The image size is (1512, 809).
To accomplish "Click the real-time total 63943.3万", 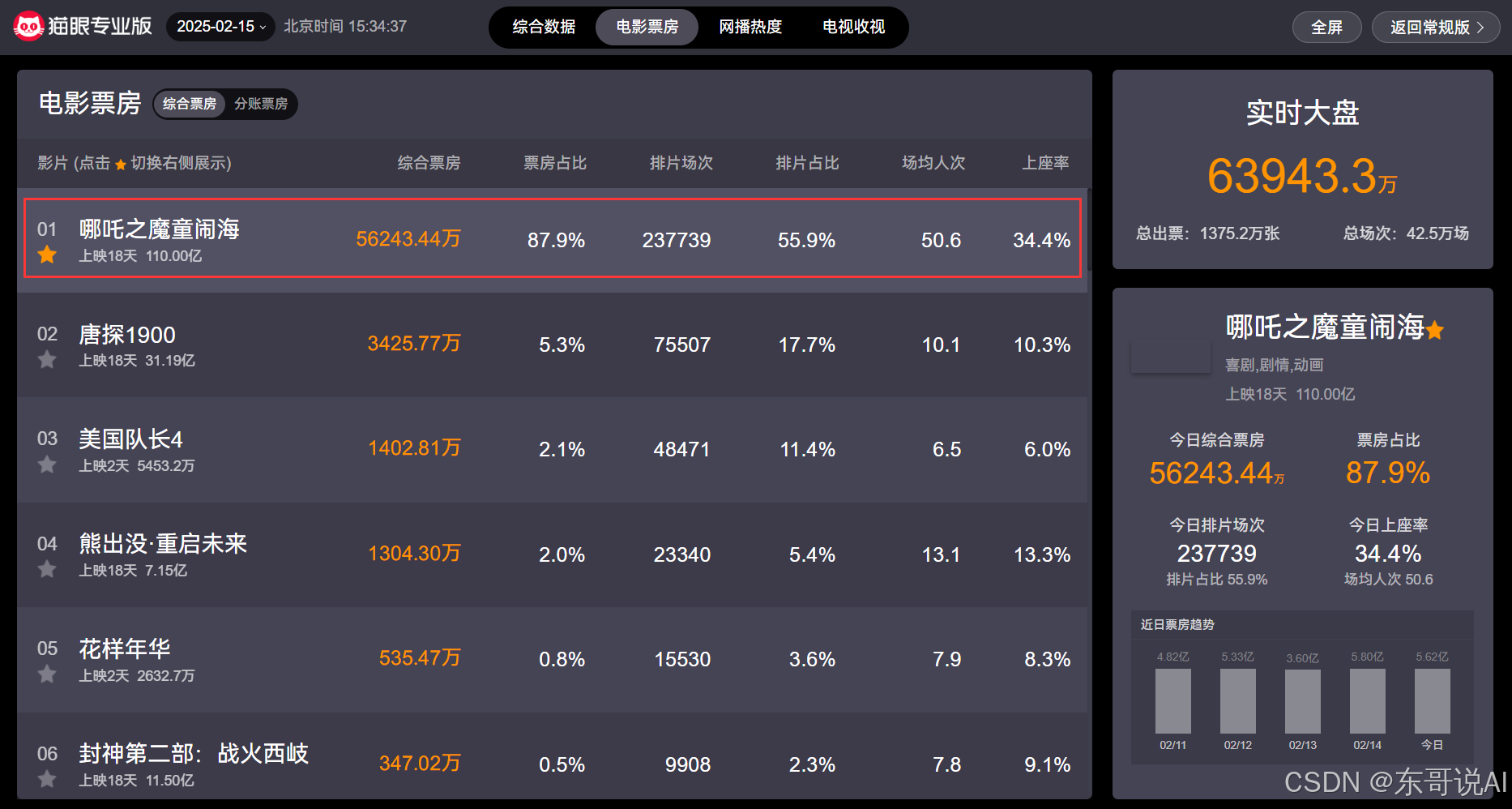I will point(1302,176).
